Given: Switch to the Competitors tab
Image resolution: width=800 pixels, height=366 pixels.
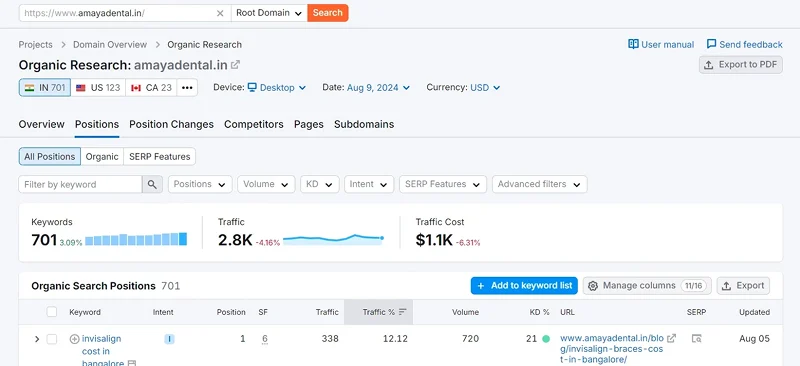Looking at the screenshot, I should (254, 124).
